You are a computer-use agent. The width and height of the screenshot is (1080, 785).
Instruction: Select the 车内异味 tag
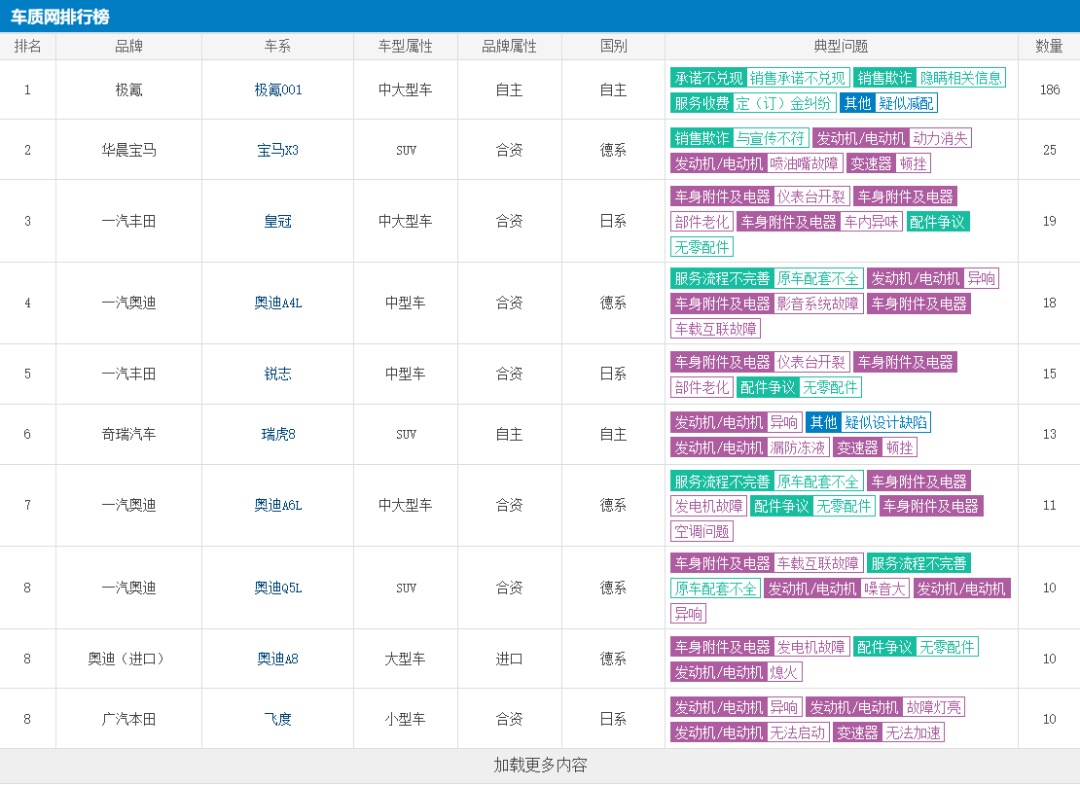(871, 222)
